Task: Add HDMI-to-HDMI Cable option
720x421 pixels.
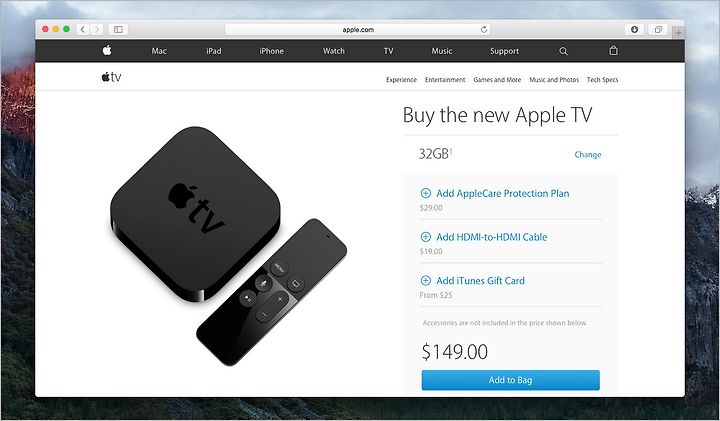Action: [x=484, y=237]
